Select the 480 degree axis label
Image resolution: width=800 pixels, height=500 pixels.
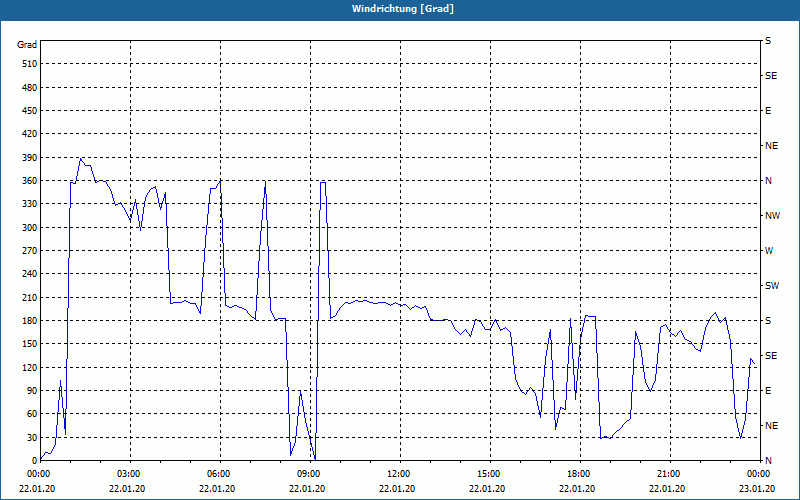[29, 88]
